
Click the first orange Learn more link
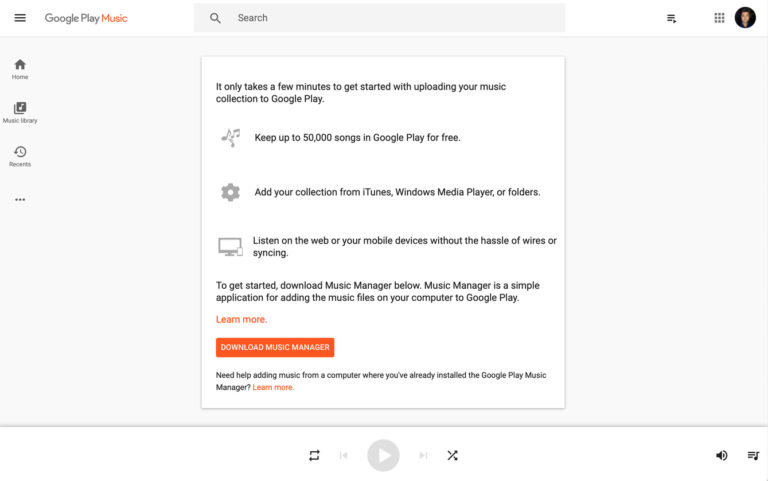pos(241,319)
